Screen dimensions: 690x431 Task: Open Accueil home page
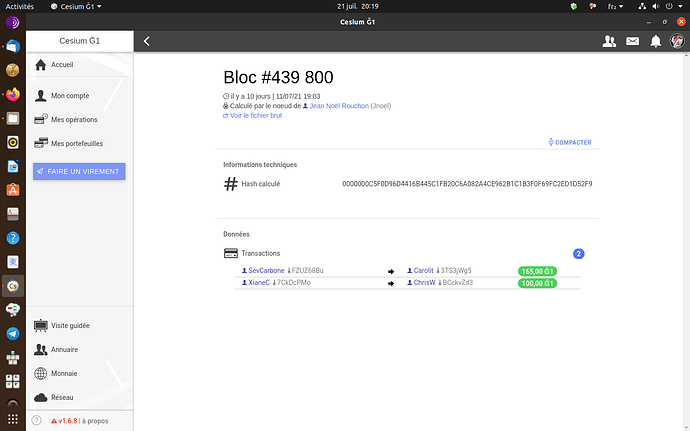[80, 65]
